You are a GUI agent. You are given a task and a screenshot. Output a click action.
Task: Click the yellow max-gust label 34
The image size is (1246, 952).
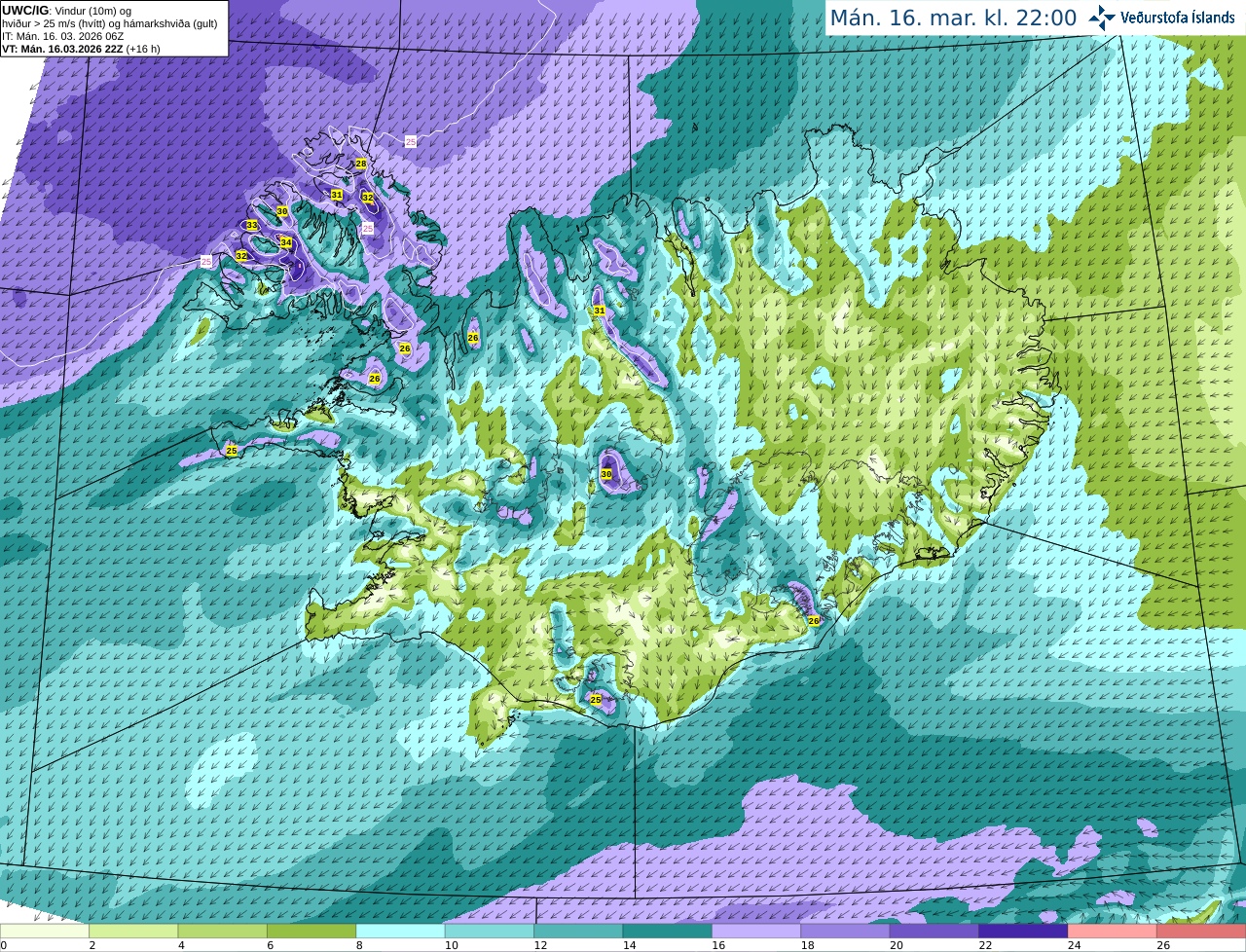[286, 242]
